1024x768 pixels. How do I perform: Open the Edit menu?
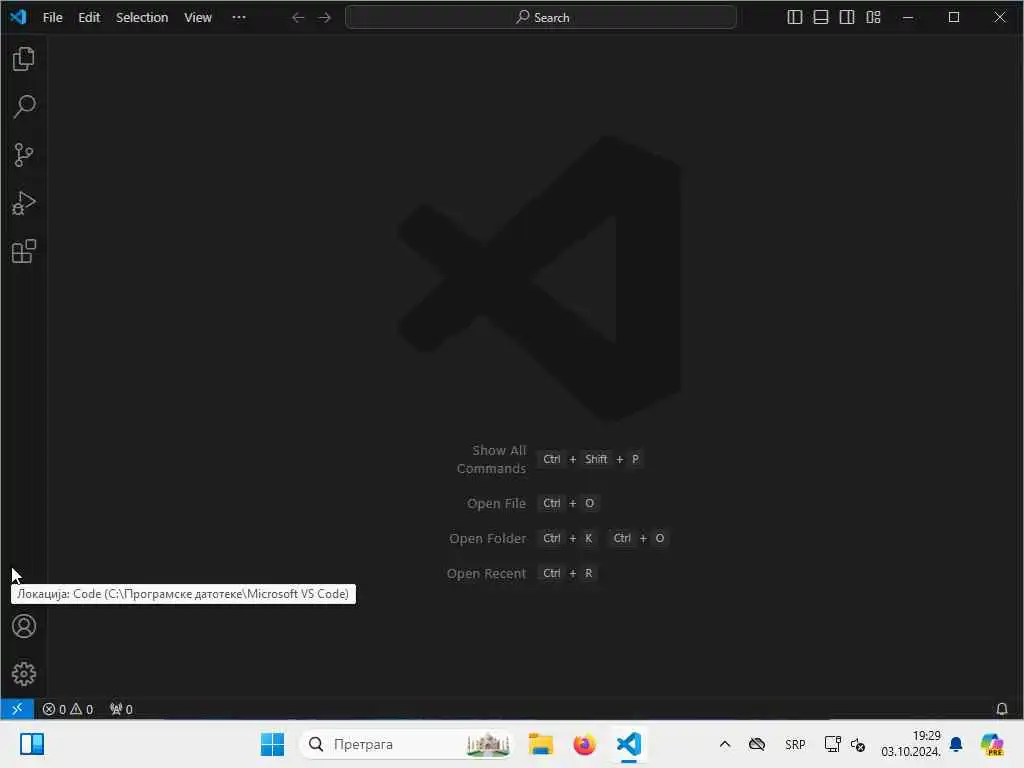89,18
